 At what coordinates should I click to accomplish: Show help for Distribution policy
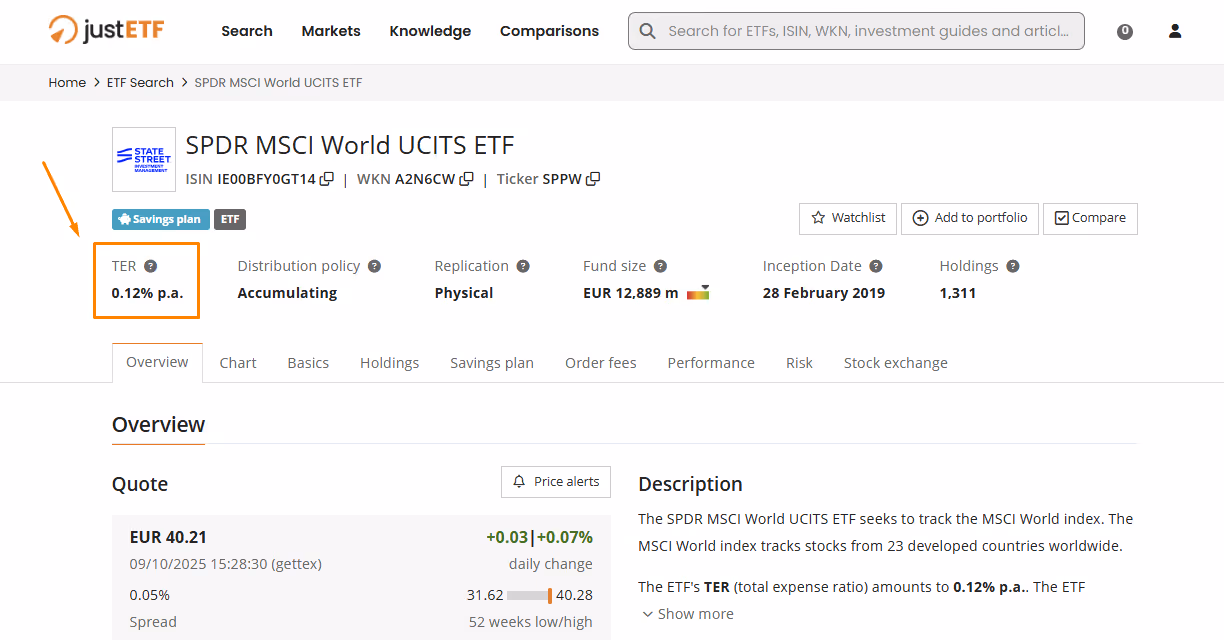(x=374, y=266)
